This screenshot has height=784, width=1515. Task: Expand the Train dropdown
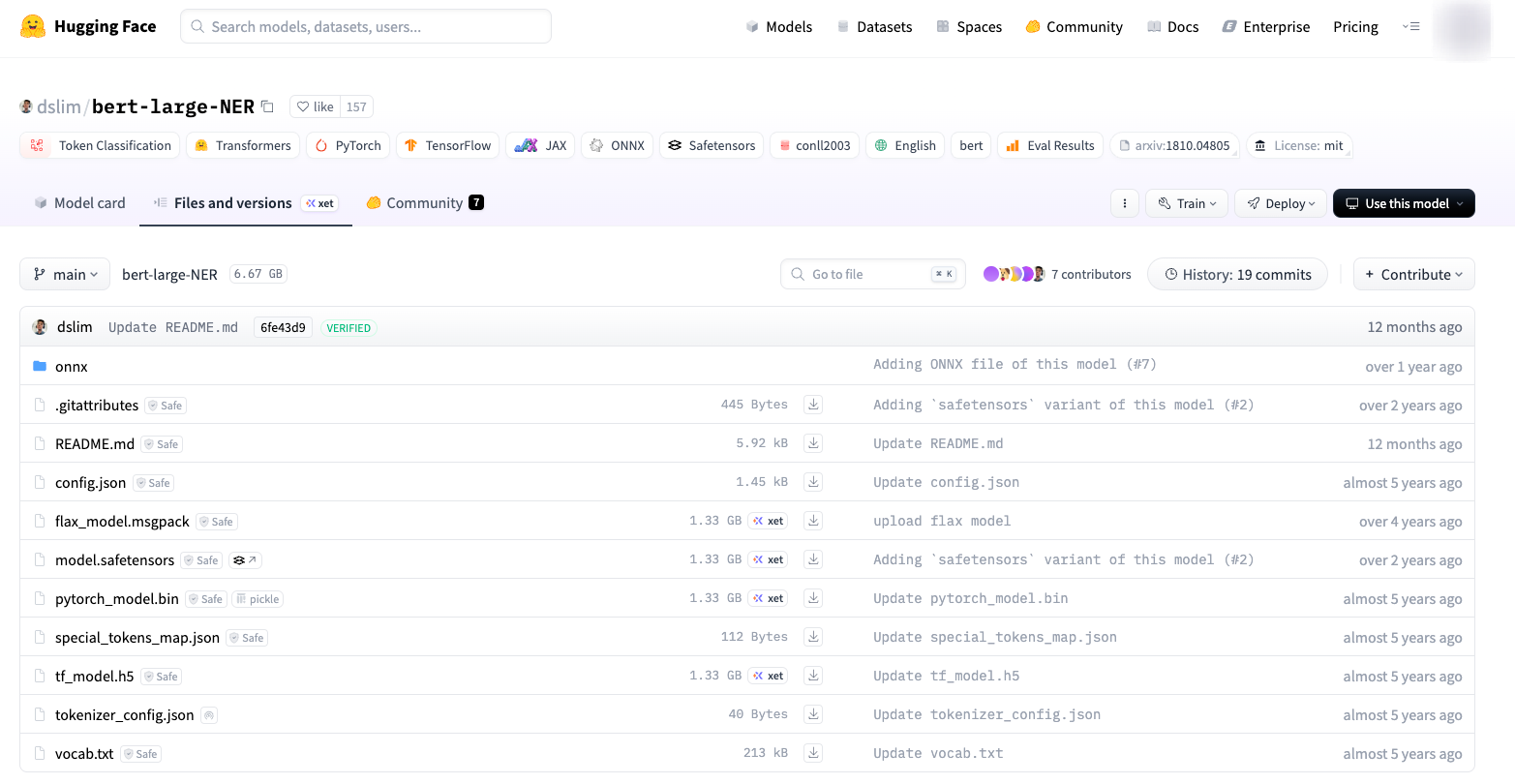click(1187, 203)
